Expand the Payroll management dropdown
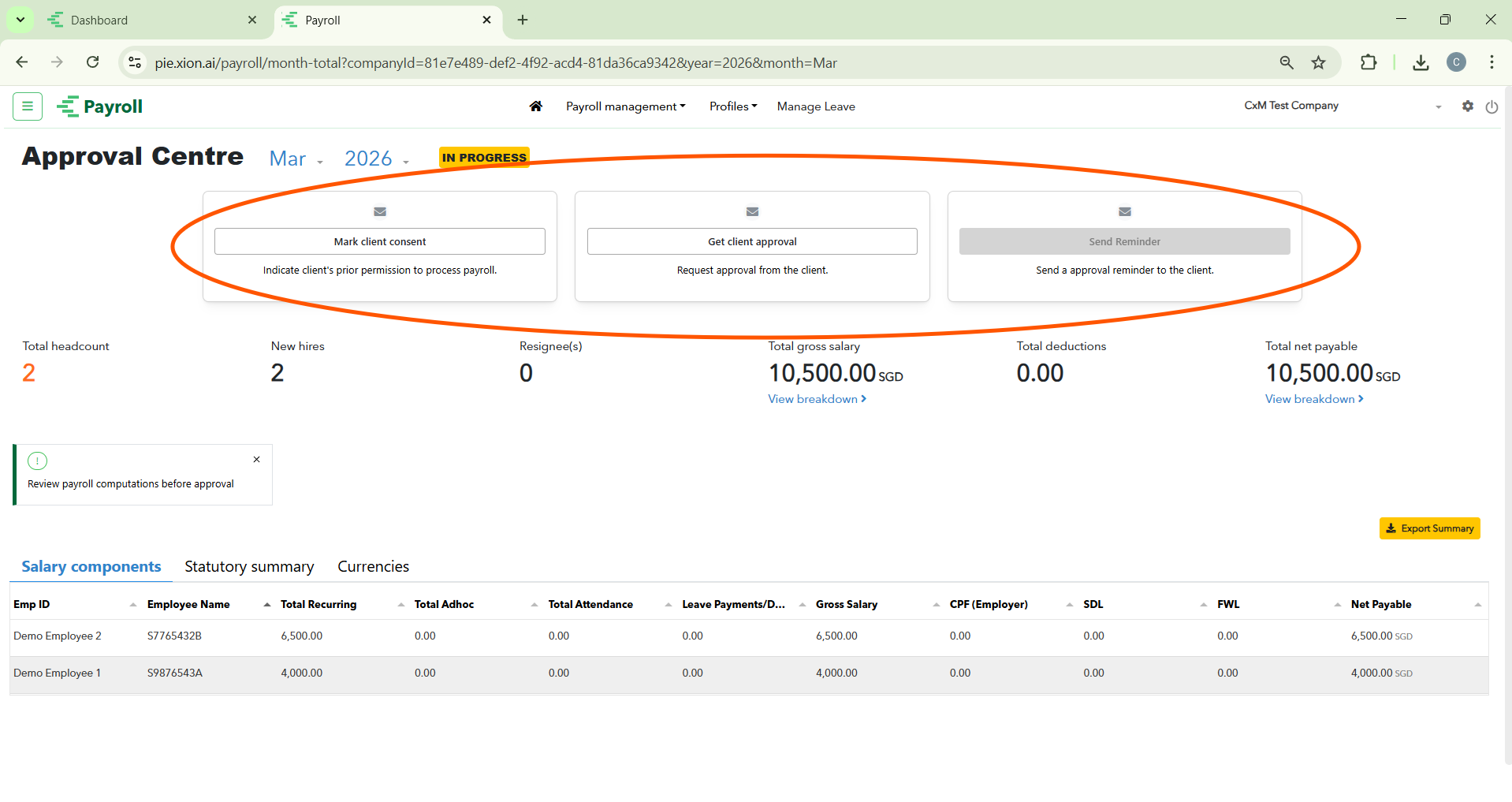The height and width of the screenshot is (802, 1512). (x=625, y=106)
